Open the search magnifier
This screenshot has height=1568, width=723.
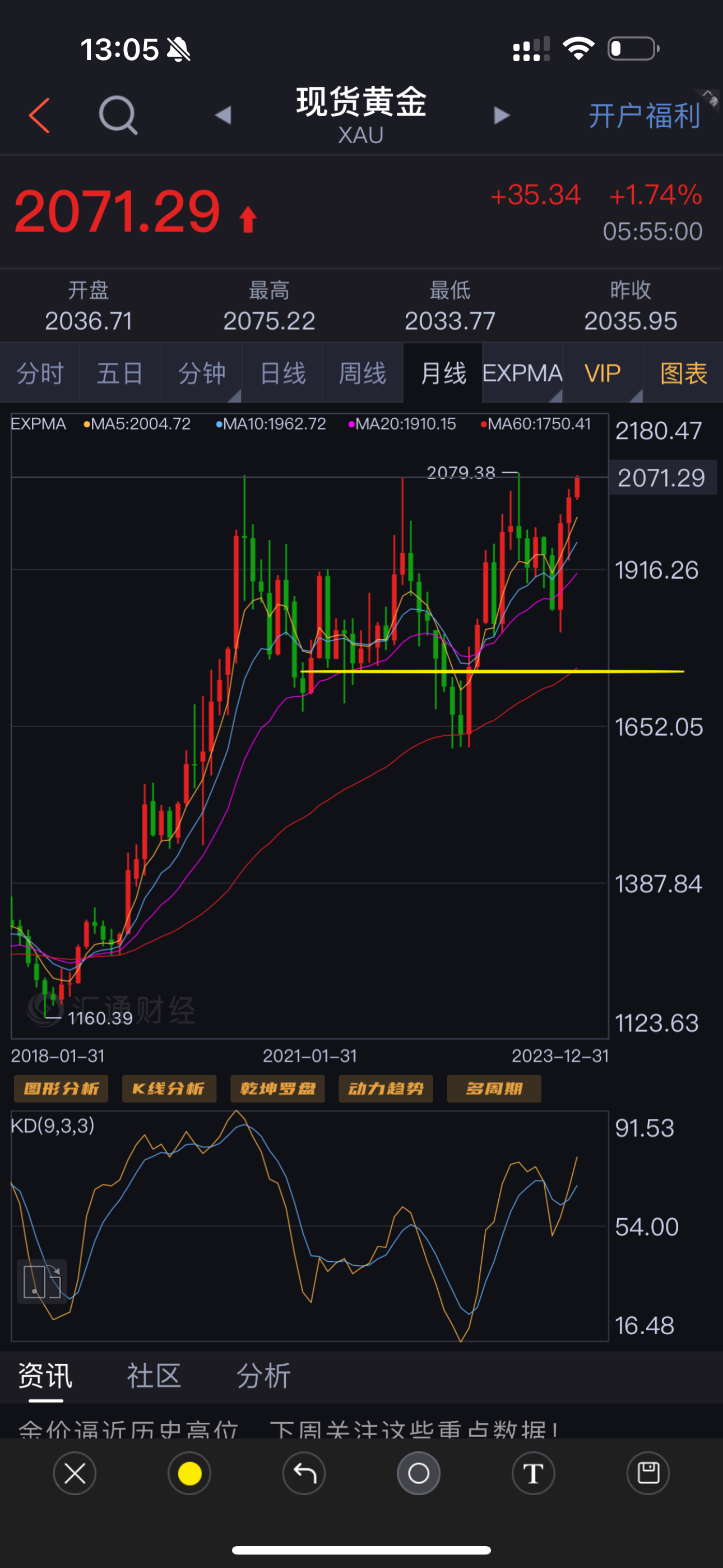click(x=118, y=115)
